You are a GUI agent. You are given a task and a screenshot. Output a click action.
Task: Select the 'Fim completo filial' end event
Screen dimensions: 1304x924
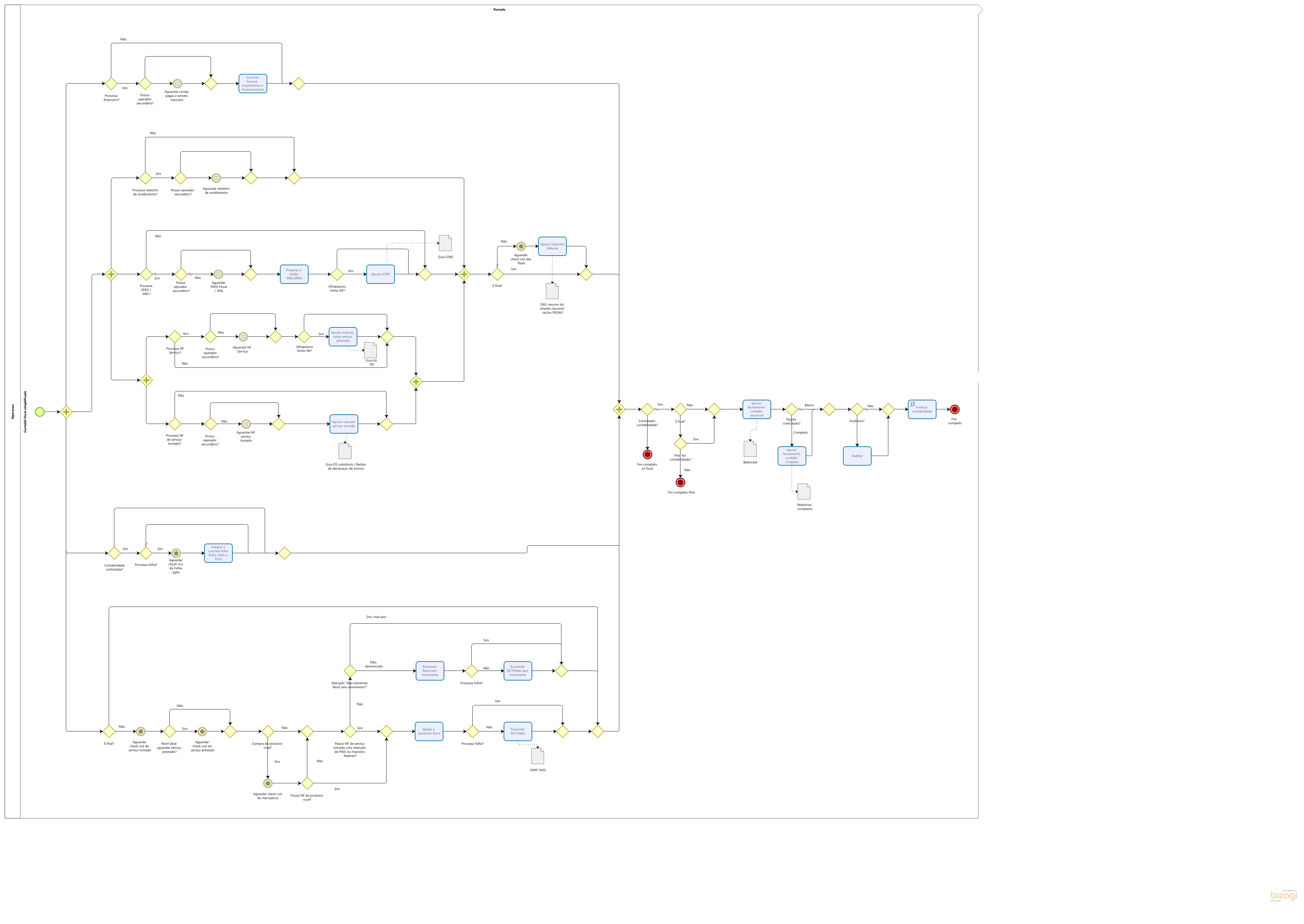[x=680, y=482]
